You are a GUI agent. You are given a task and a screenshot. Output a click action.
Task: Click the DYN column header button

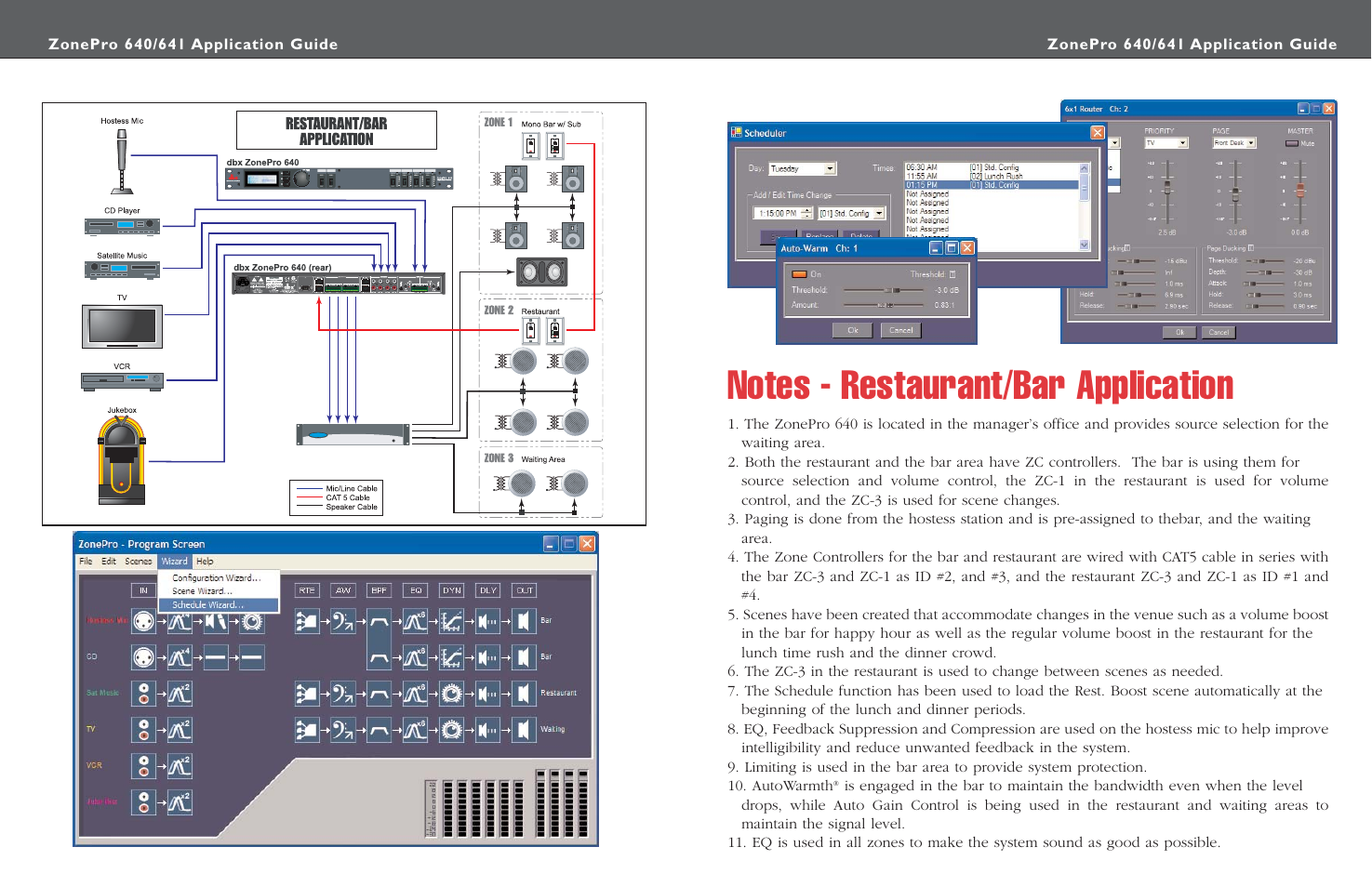click(x=452, y=590)
